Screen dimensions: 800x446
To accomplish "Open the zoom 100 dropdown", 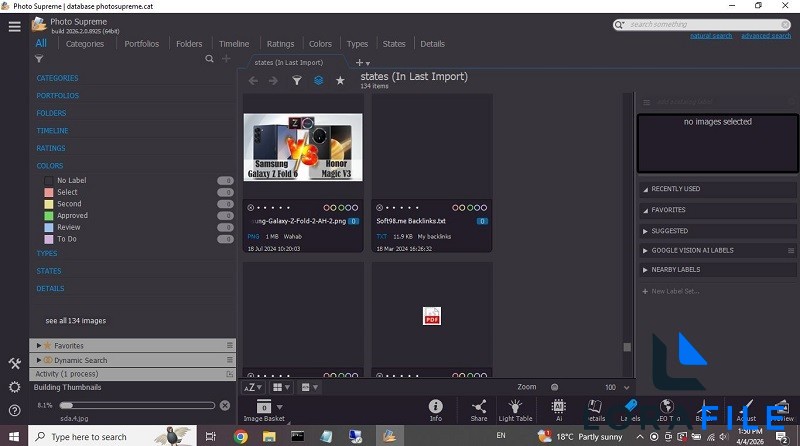I will (627, 387).
